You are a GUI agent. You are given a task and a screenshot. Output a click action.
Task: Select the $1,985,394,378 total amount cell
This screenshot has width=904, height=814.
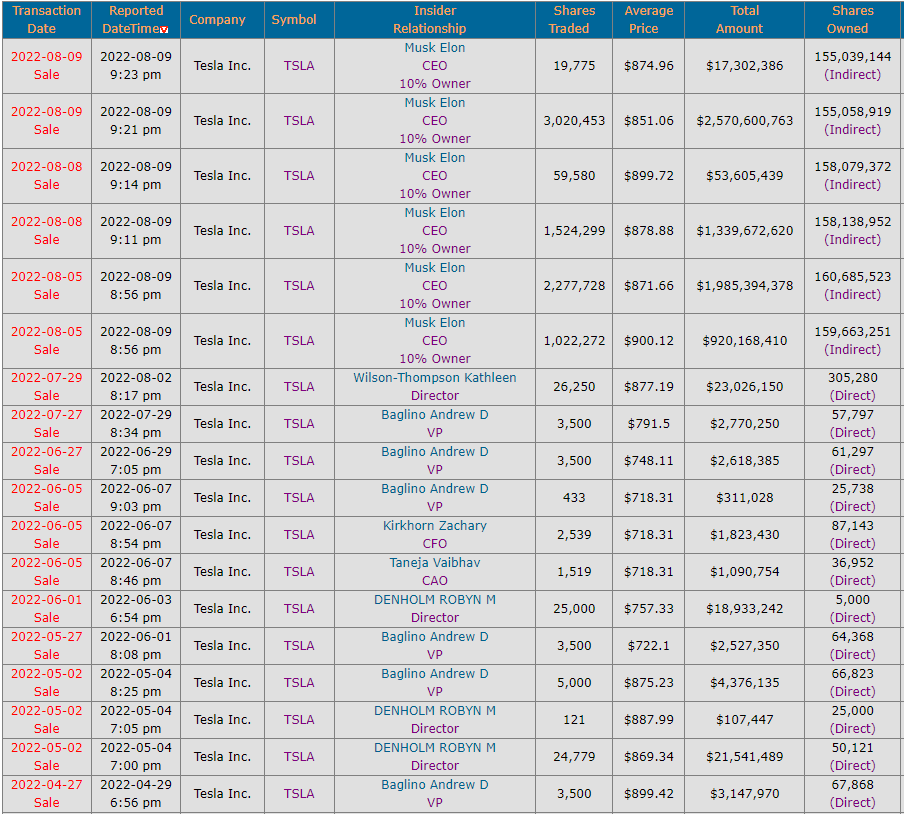[x=744, y=286]
